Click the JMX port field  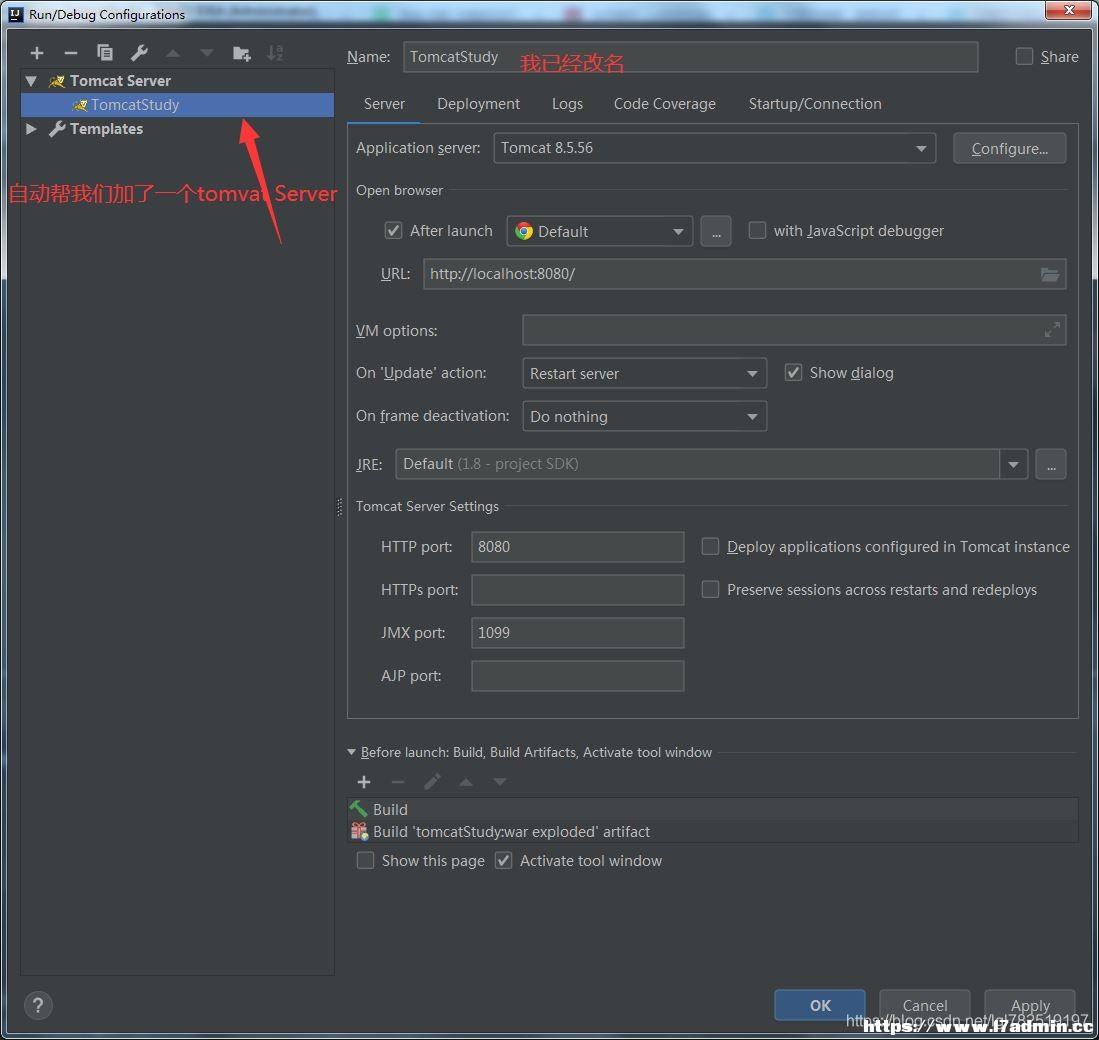578,633
